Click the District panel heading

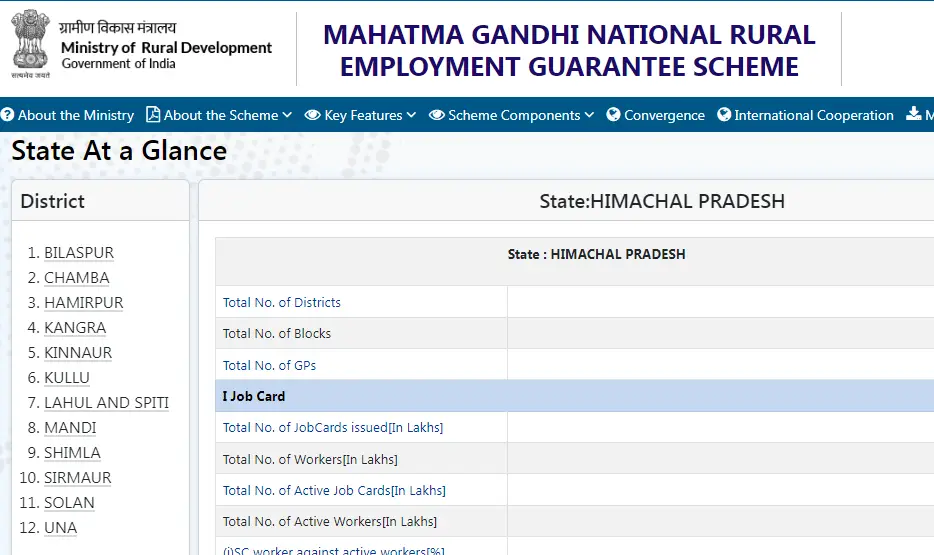tap(52, 201)
